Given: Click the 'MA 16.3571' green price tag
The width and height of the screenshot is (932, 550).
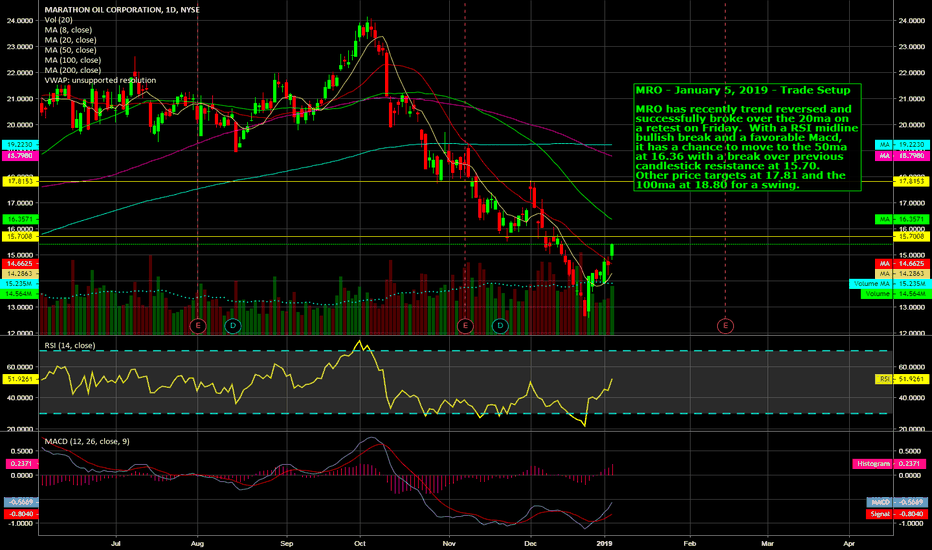Looking at the screenshot, I should (900, 219).
